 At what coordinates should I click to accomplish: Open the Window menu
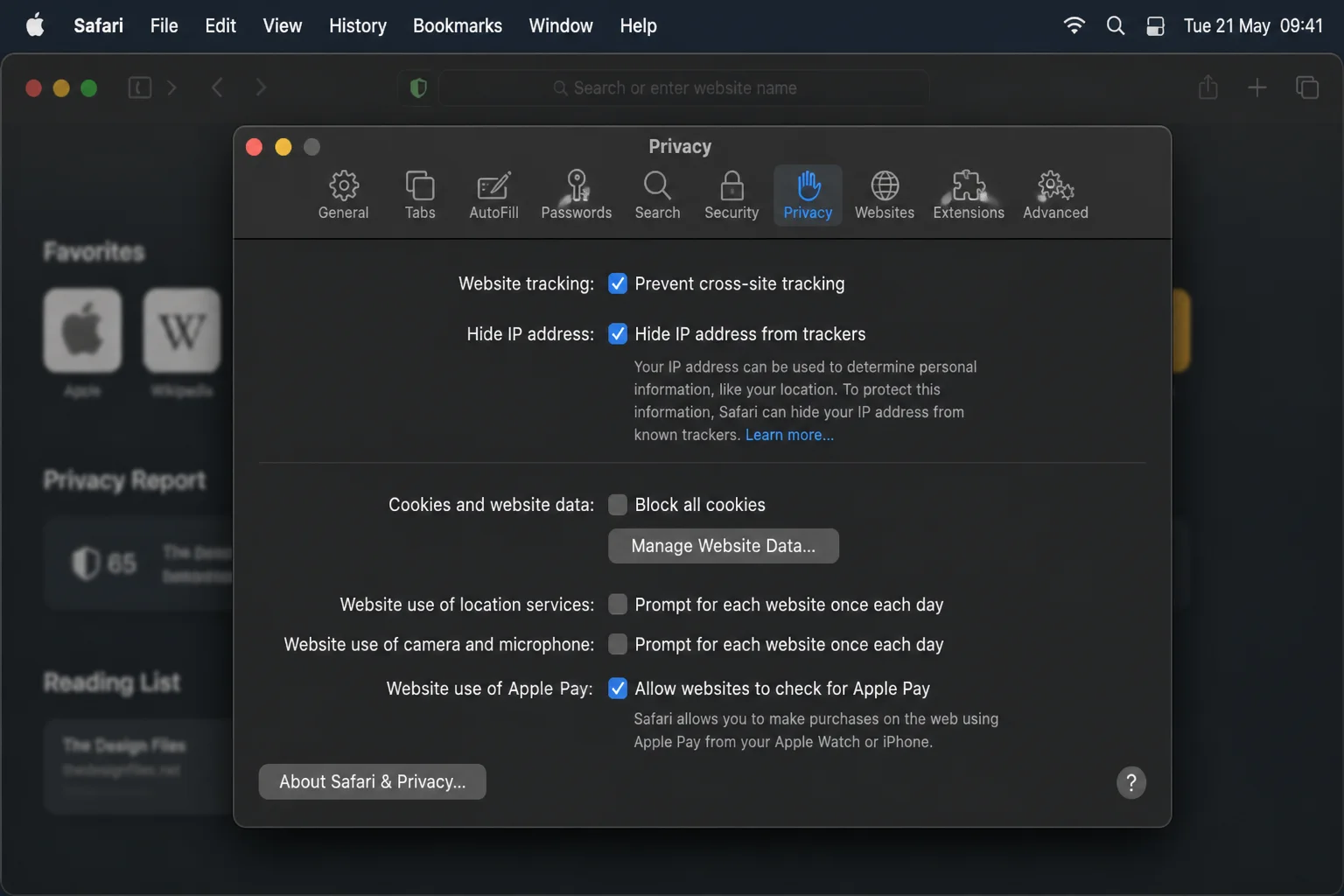coord(561,25)
